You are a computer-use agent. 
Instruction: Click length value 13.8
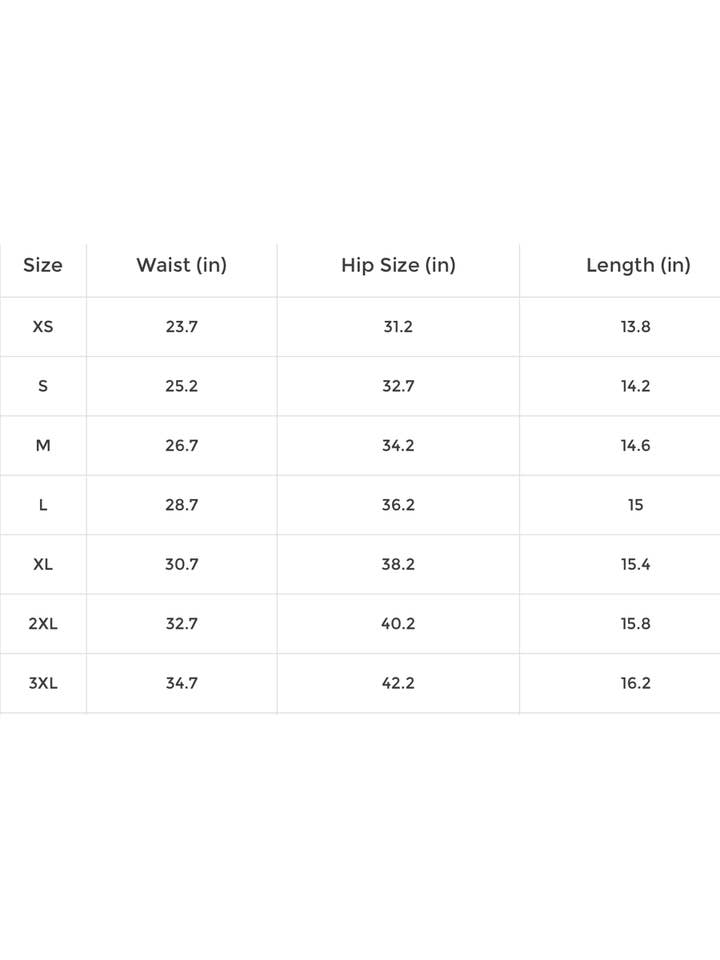tap(636, 326)
